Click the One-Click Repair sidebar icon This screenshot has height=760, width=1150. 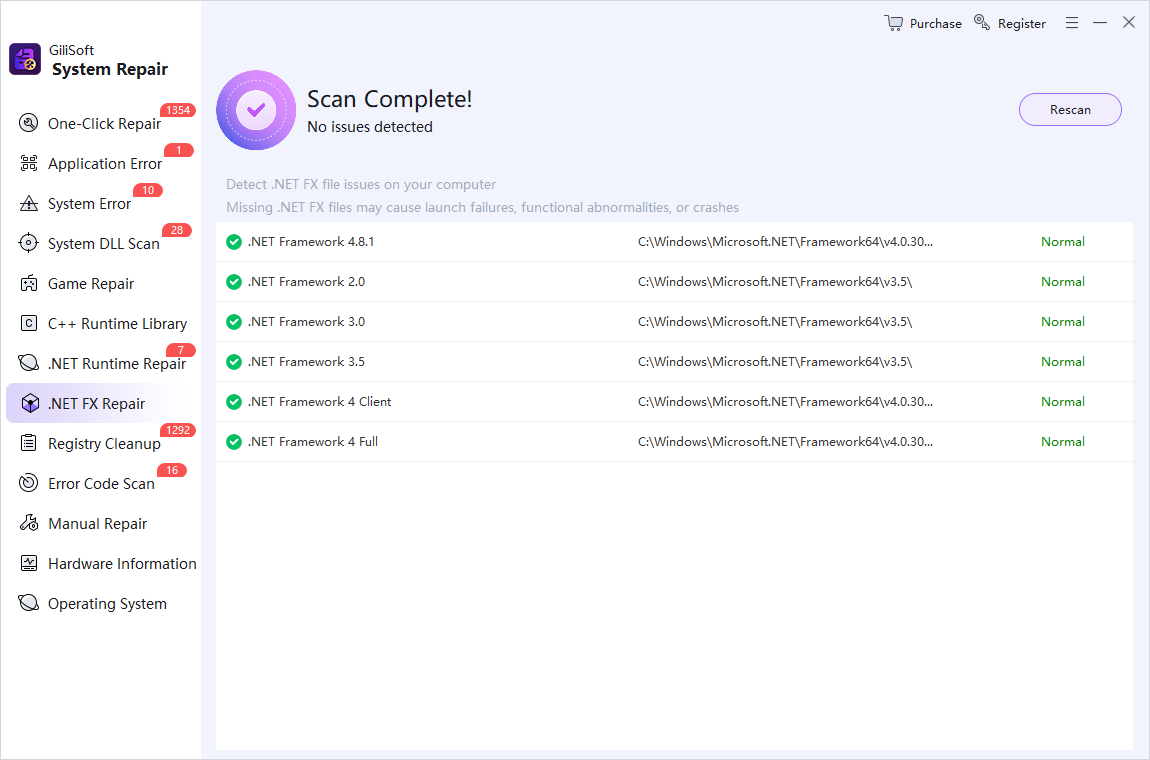pyautogui.click(x=29, y=123)
